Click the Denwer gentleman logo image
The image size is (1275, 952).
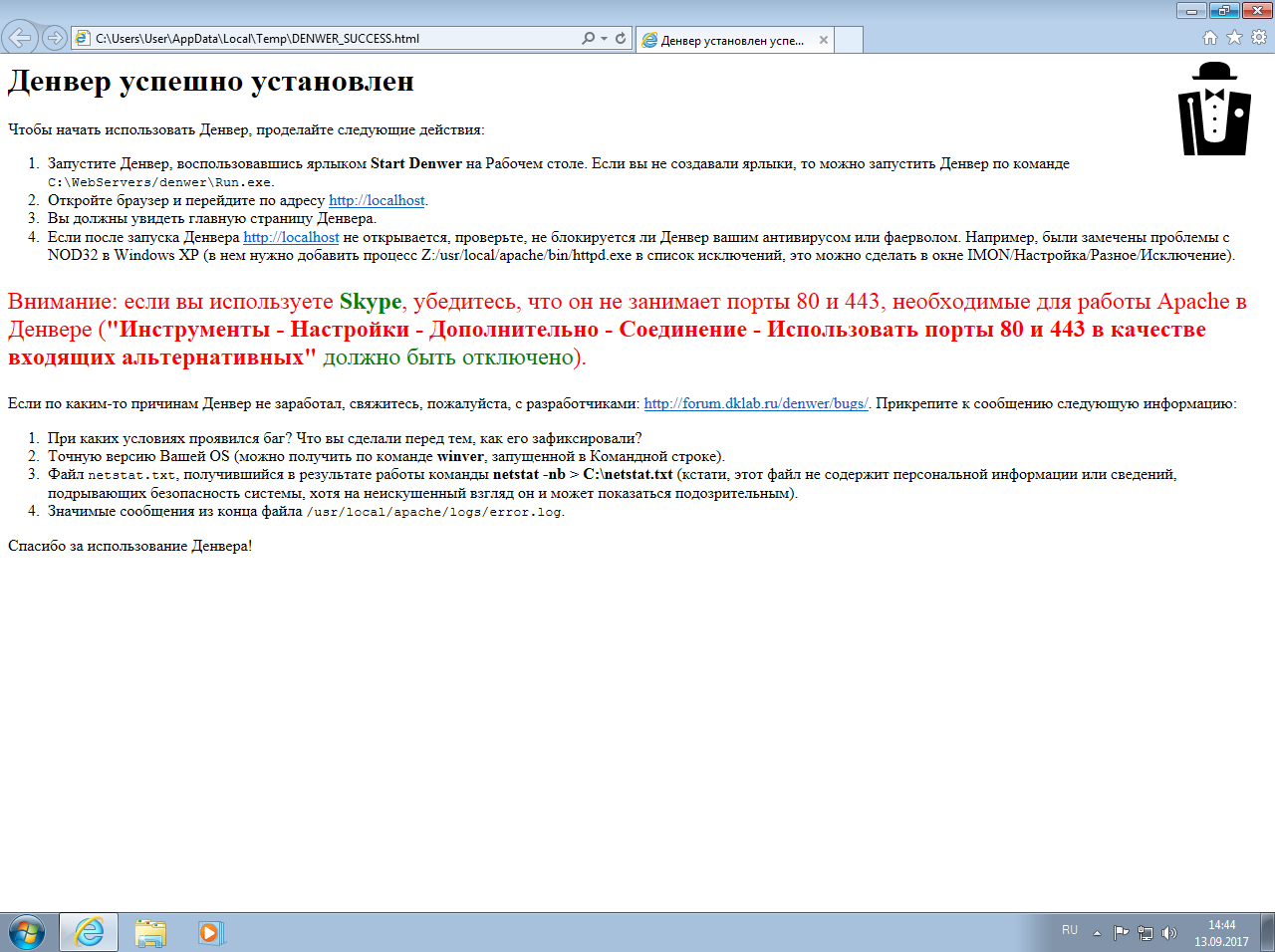tap(1214, 109)
